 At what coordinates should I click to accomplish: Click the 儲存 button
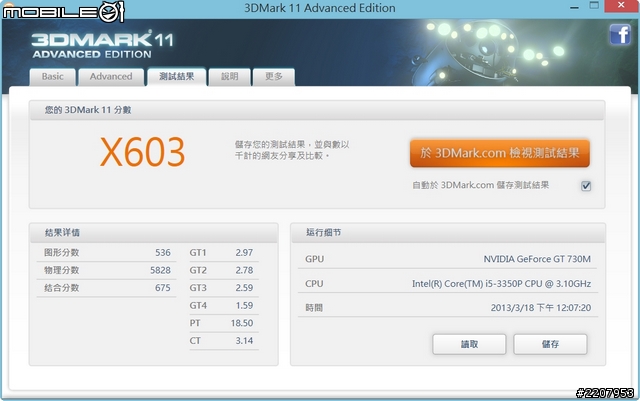(550, 344)
